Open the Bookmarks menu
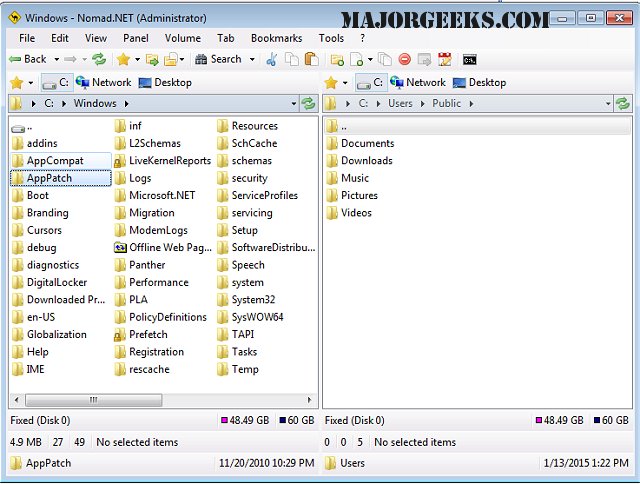 tap(277, 38)
